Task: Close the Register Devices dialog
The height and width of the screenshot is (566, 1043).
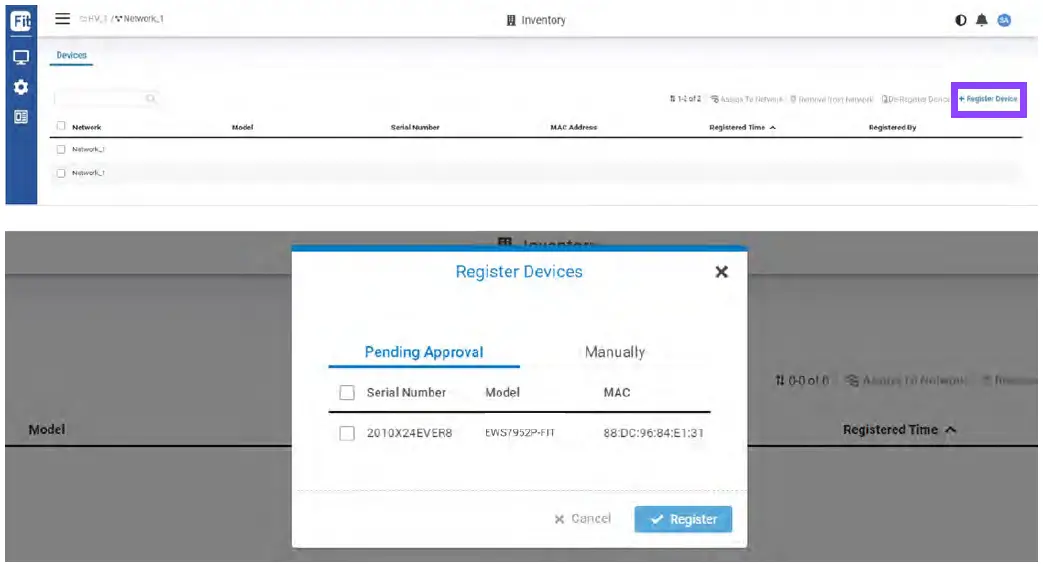Action: click(722, 272)
